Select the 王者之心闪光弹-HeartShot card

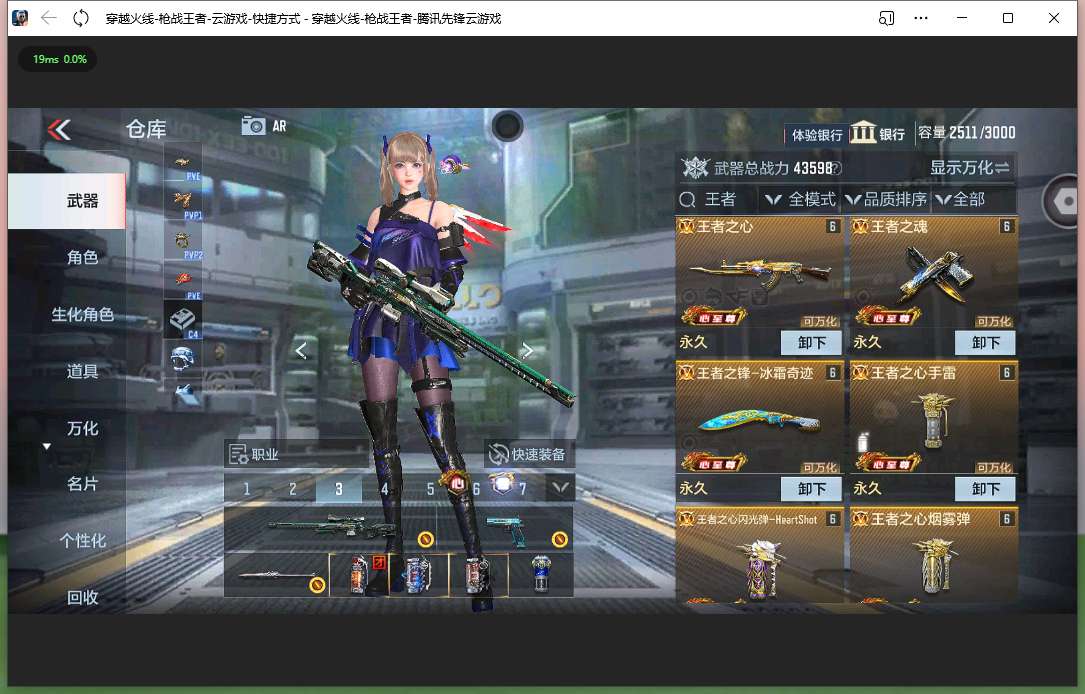click(x=760, y=556)
